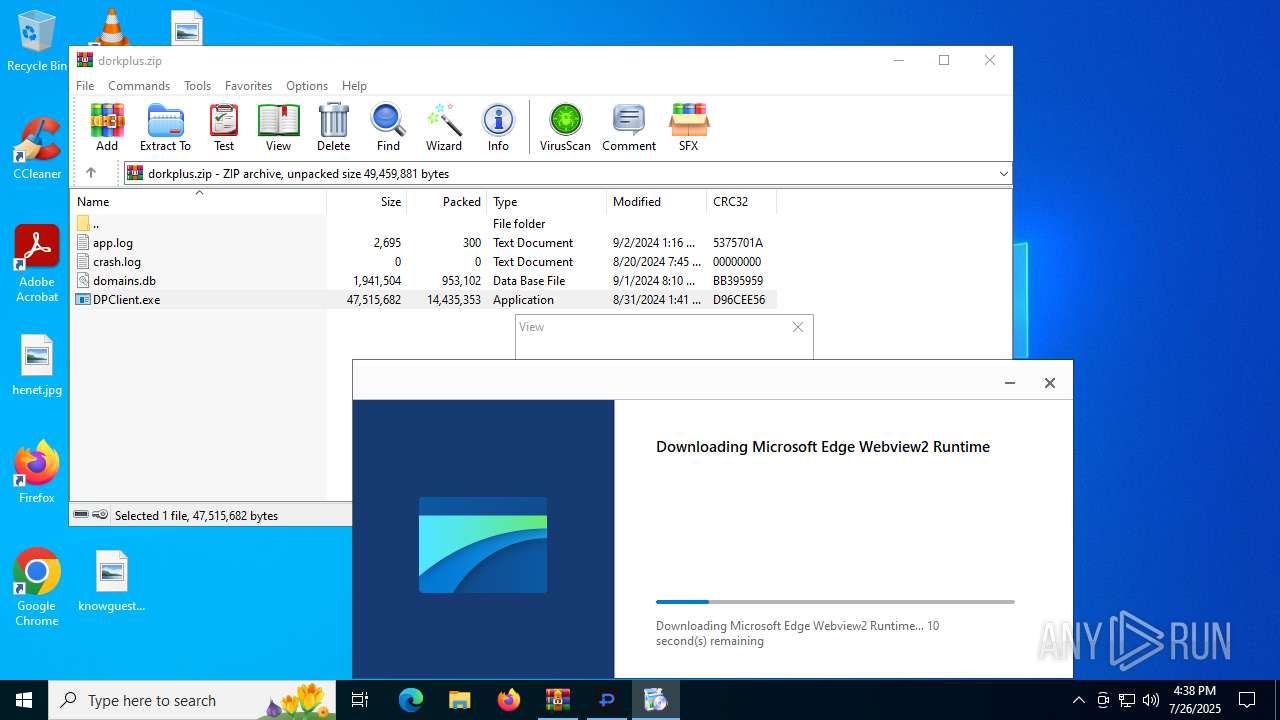Image resolution: width=1280 pixels, height=720 pixels.
Task: Select the crash.log file row
Action: coord(424,262)
